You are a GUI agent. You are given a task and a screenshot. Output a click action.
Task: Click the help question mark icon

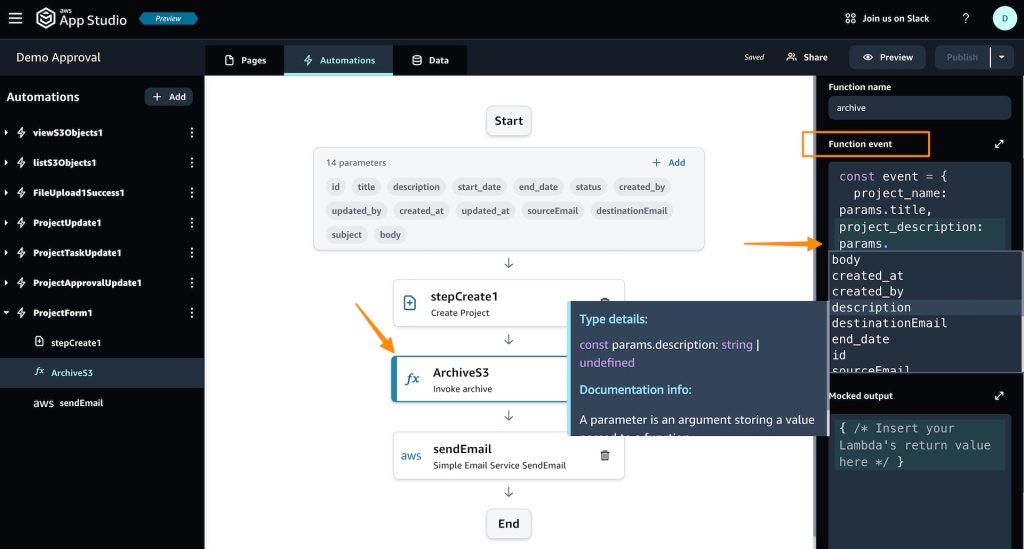click(x=965, y=18)
